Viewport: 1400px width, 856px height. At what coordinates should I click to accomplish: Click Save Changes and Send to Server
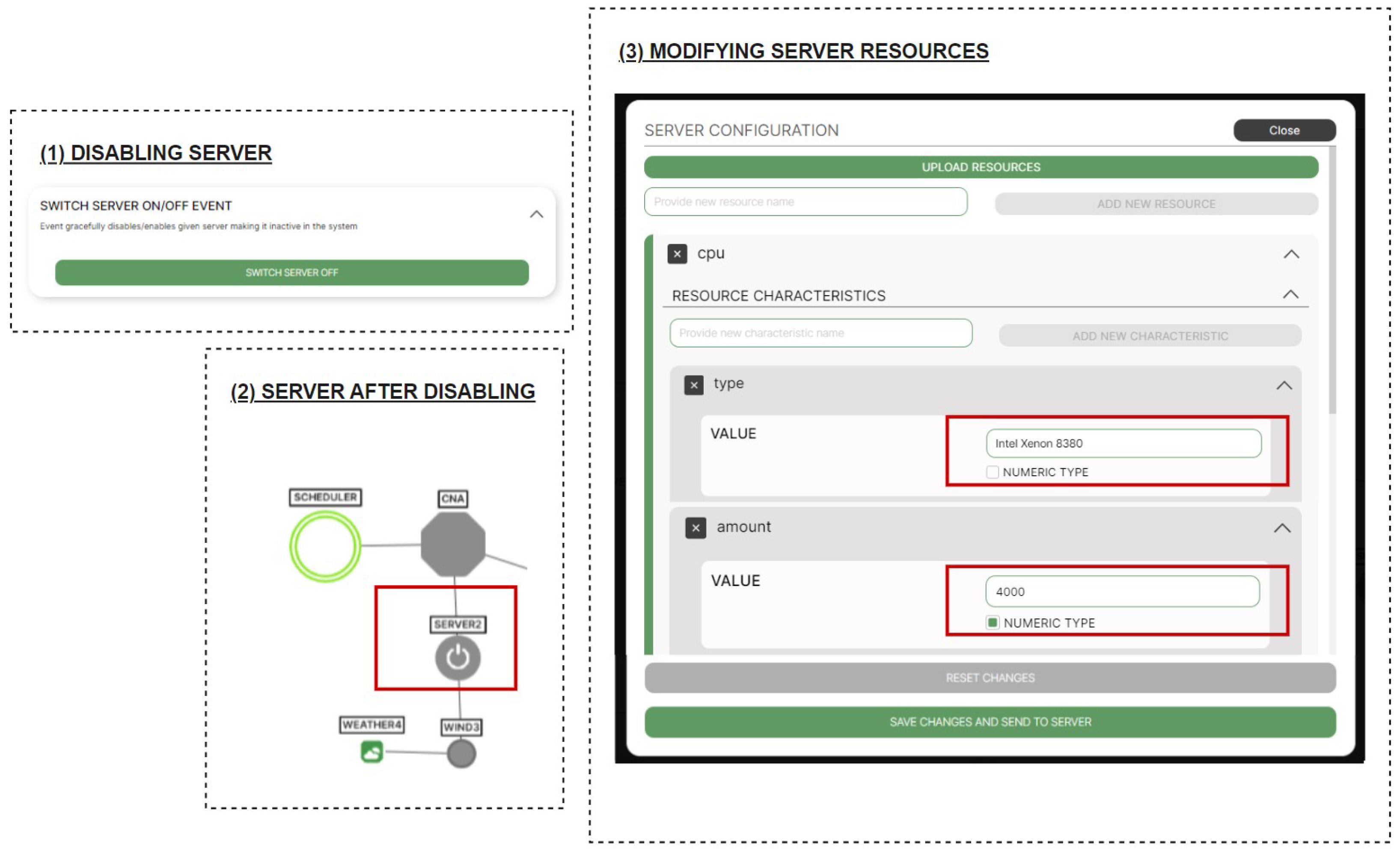[990, 722]
